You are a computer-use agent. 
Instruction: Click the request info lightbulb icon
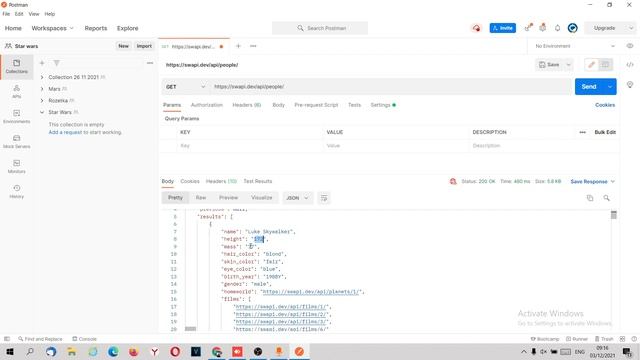[630, 85]
